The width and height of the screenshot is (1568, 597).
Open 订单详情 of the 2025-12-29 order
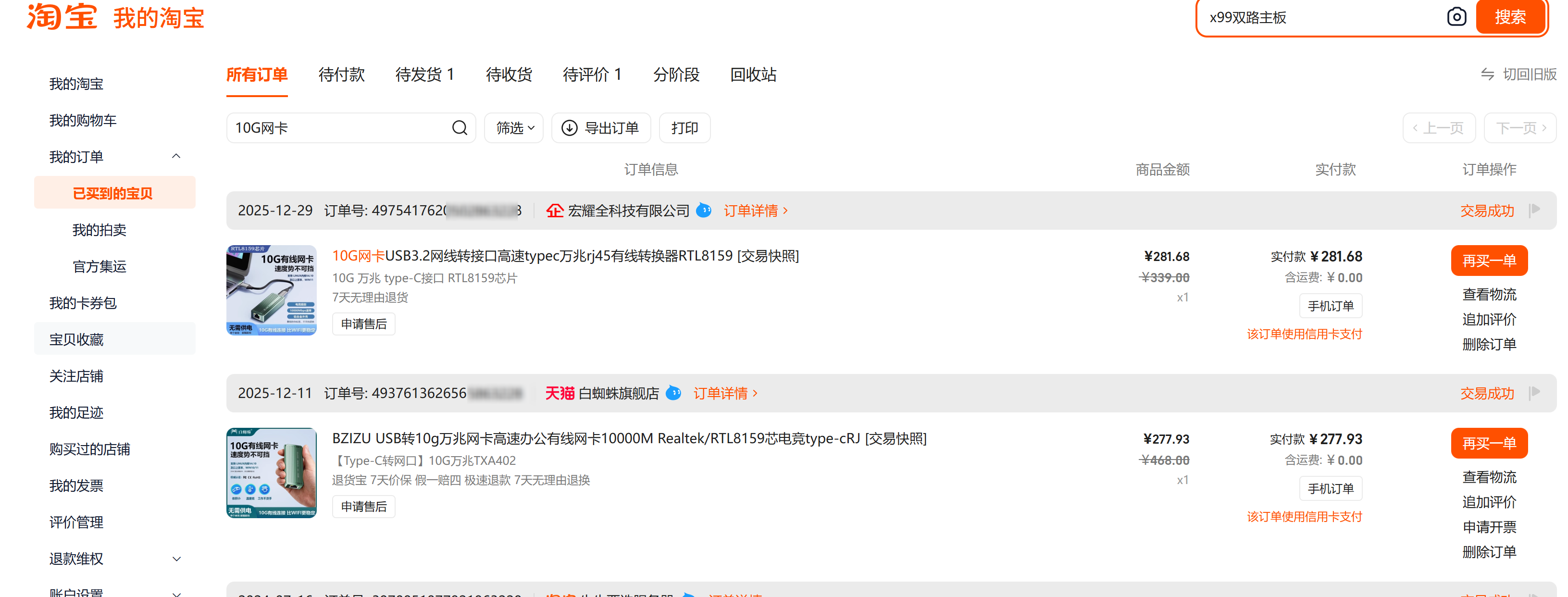753,211
